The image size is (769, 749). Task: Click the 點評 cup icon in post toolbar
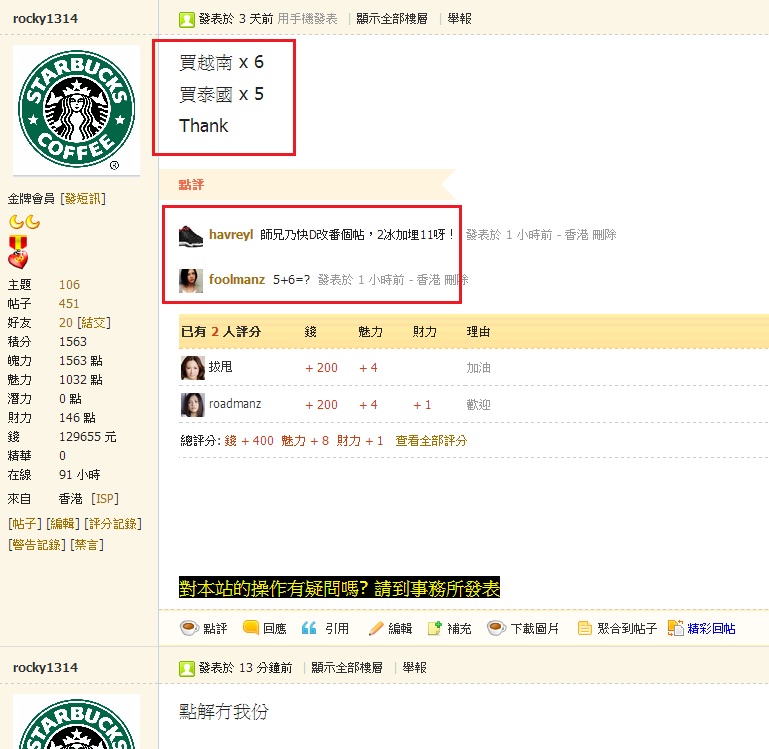(x=188, y=628)
